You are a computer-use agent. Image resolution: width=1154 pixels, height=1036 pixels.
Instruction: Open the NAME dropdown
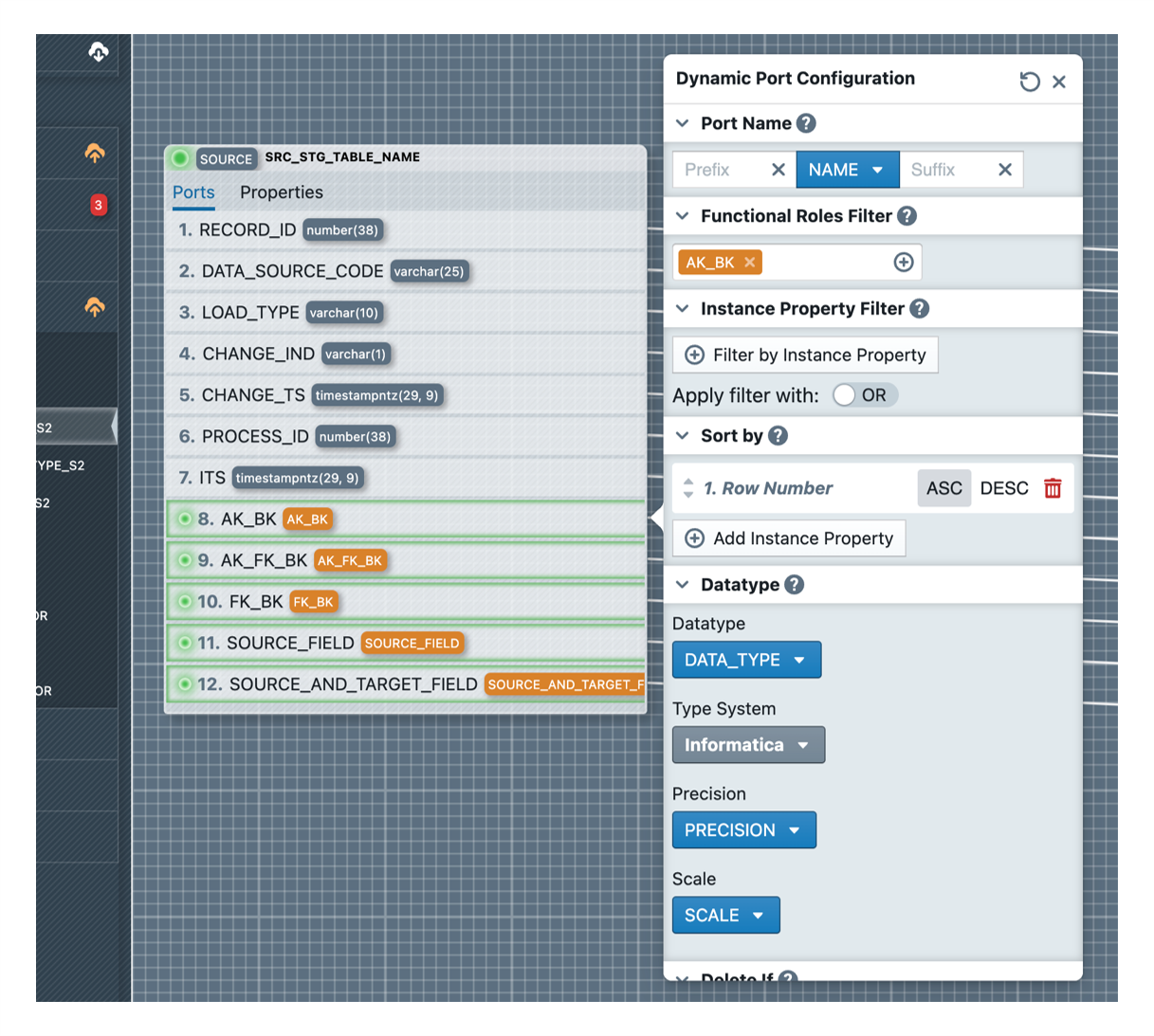(847, 170)
